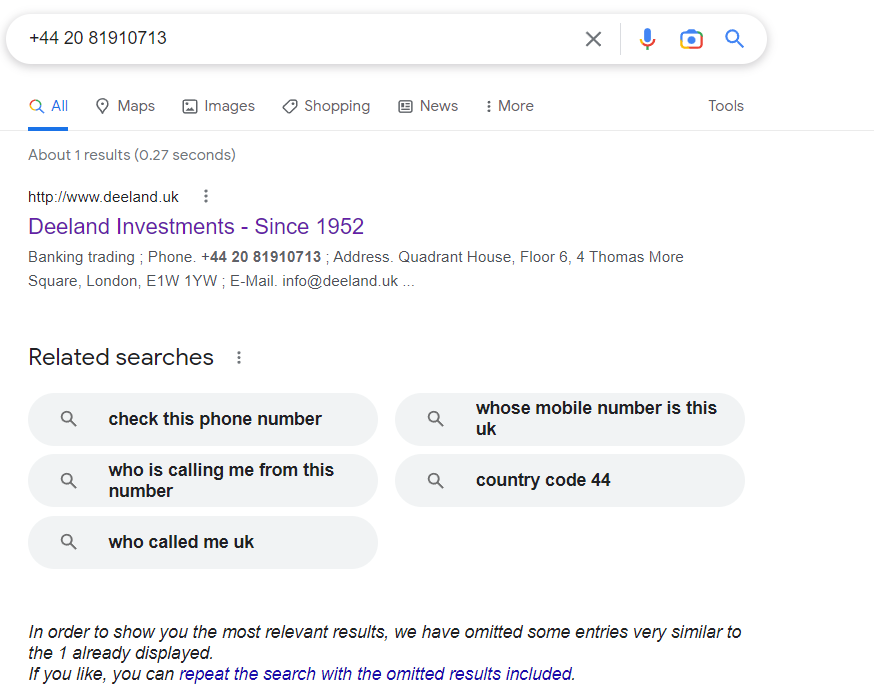Click magnifier icon in 'country code 44'
The height and width of the screenshot is (699, 874).
435,480
